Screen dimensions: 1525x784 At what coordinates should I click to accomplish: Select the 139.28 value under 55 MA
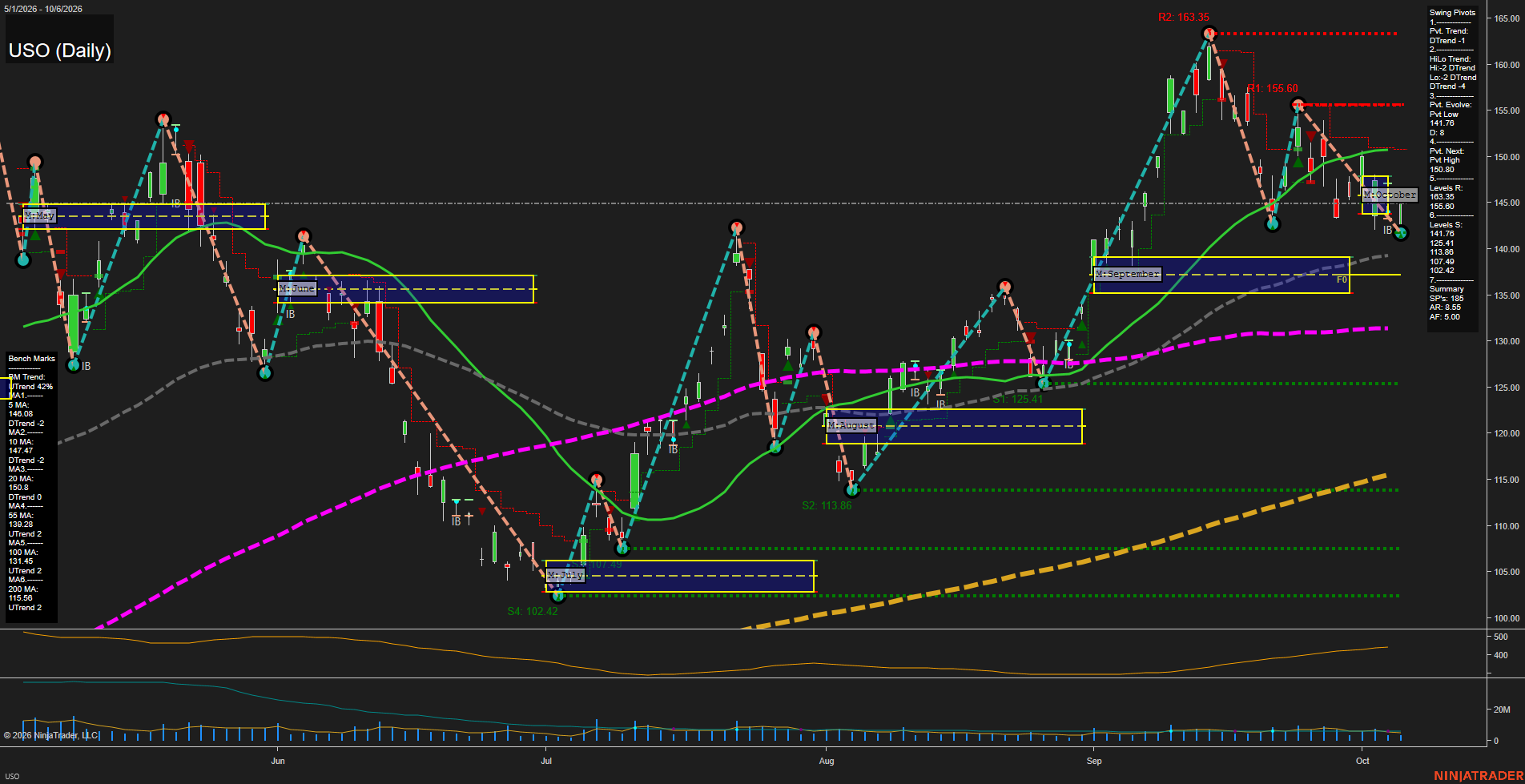tap(21, 525)
